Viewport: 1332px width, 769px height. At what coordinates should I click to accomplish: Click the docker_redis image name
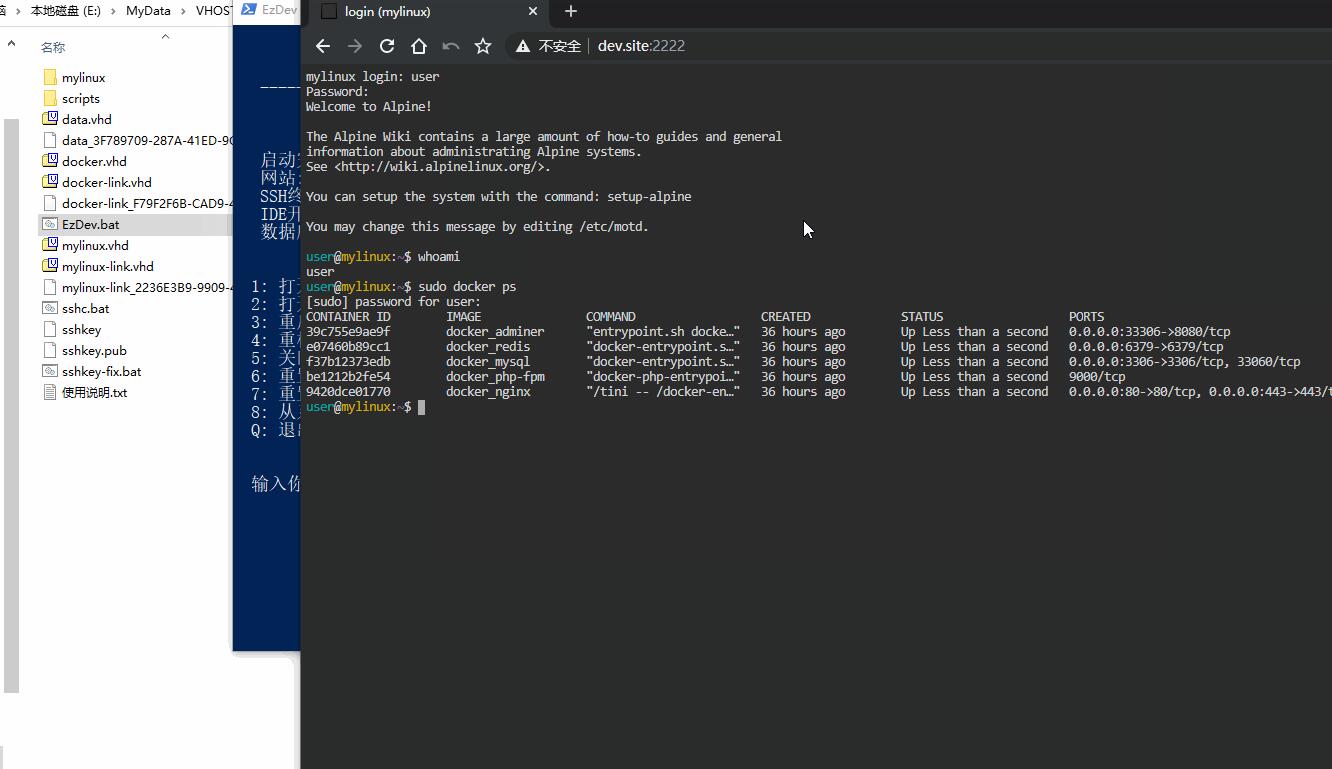point(488,347)
